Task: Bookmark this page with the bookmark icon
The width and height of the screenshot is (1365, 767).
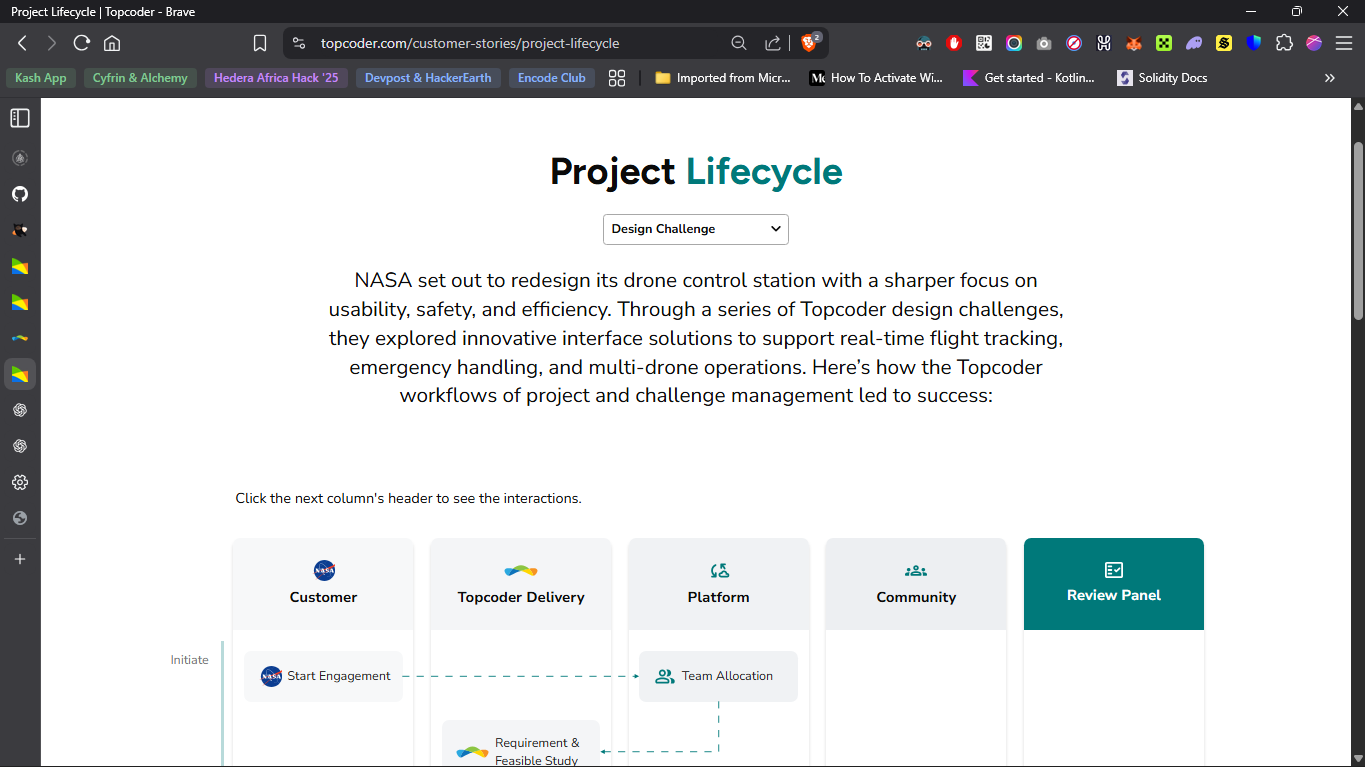Action: coord(260,43)
